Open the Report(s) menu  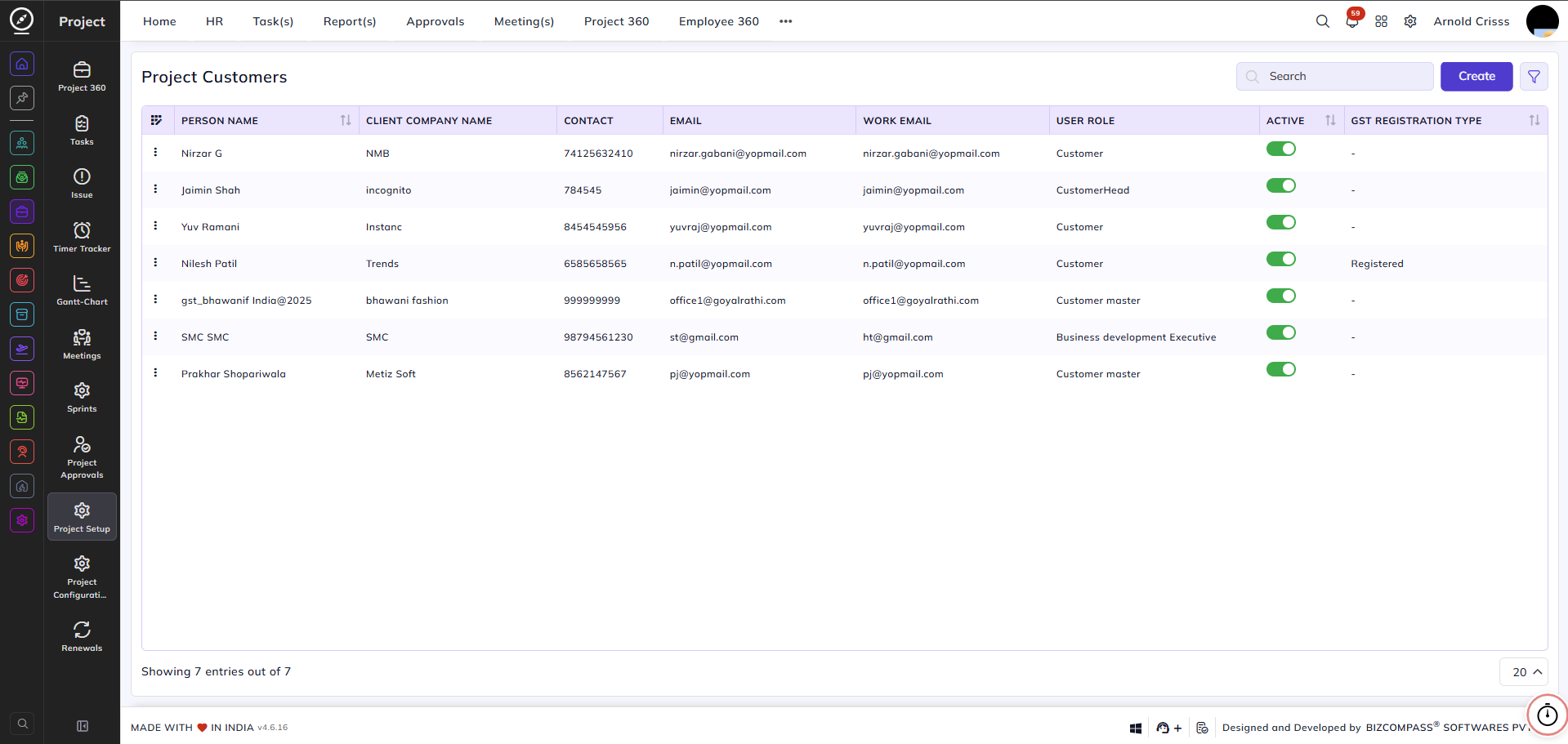tap(350, 21)
